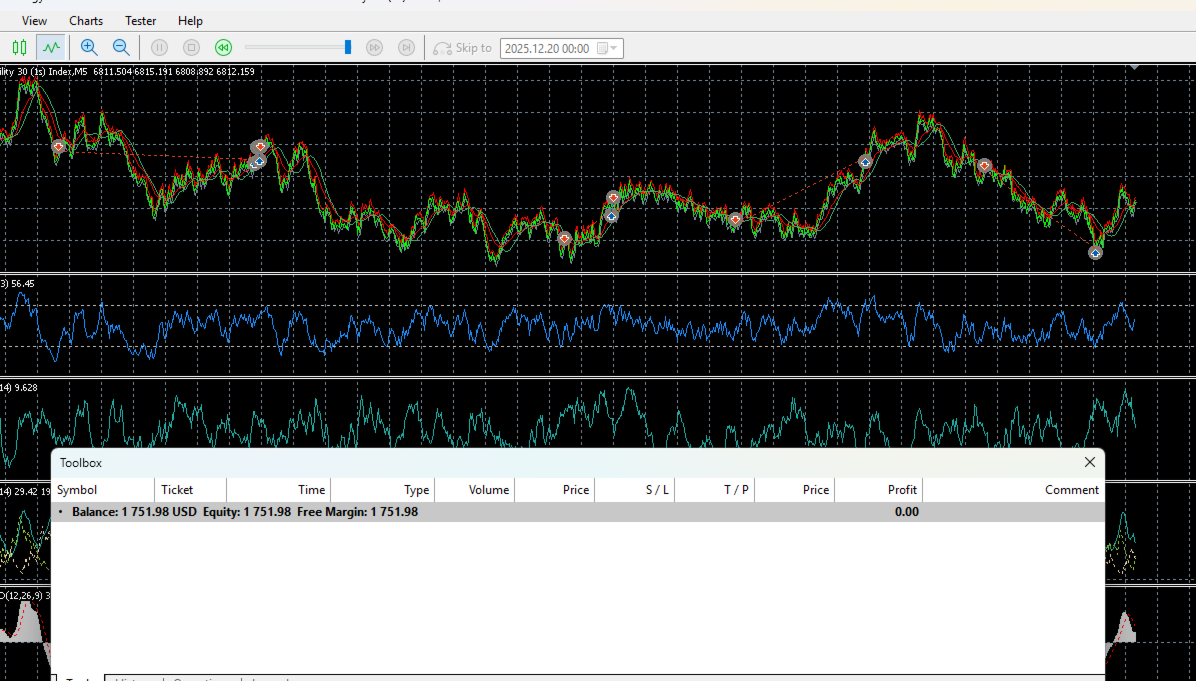Click the Skip to button

[462, 48]
